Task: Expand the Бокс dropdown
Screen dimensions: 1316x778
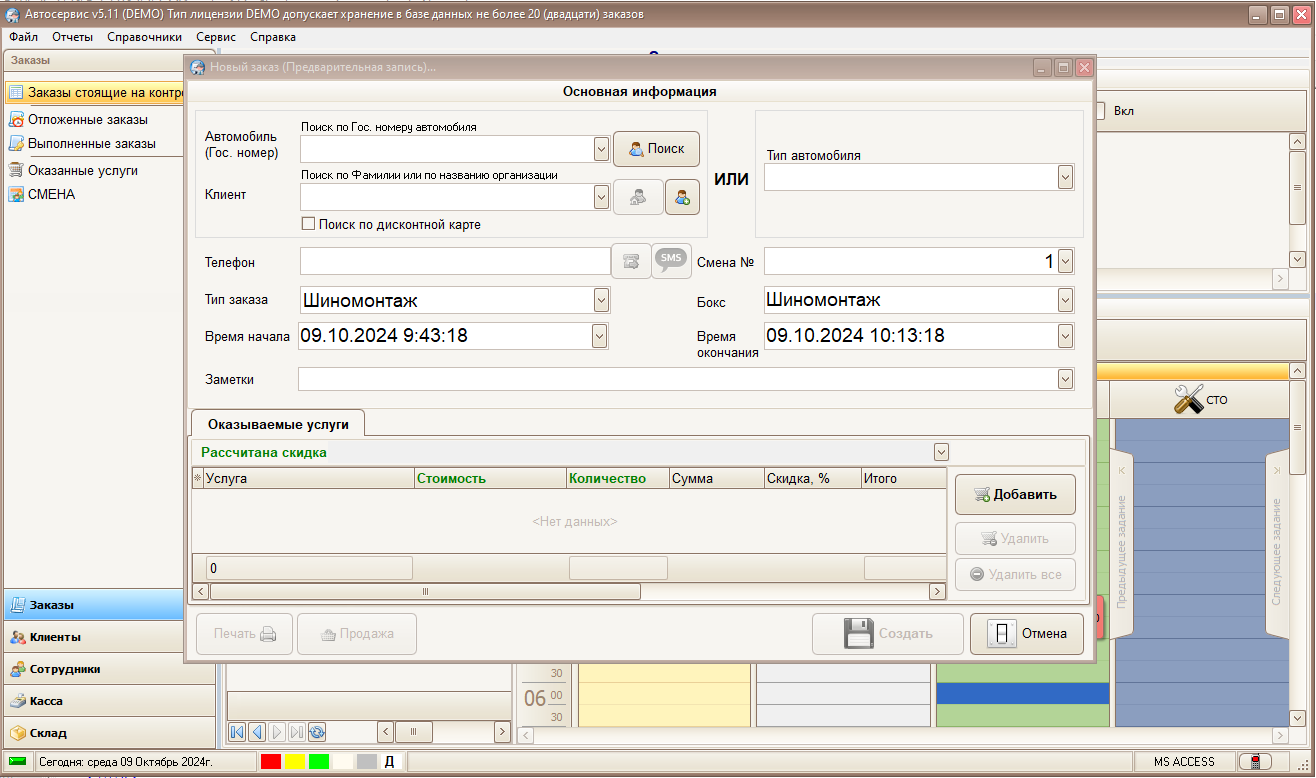Action: (1065, 300)
